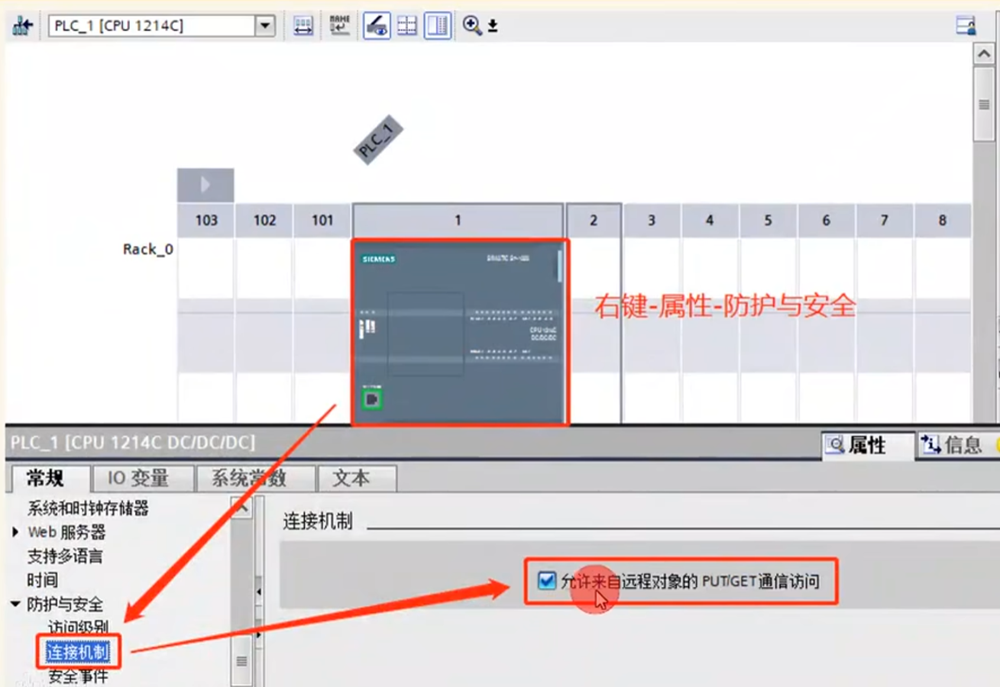The image size is (1000, 687).
Task: Select rack slot 5 header
Action: pyautogui.click(x=768, y=220)
